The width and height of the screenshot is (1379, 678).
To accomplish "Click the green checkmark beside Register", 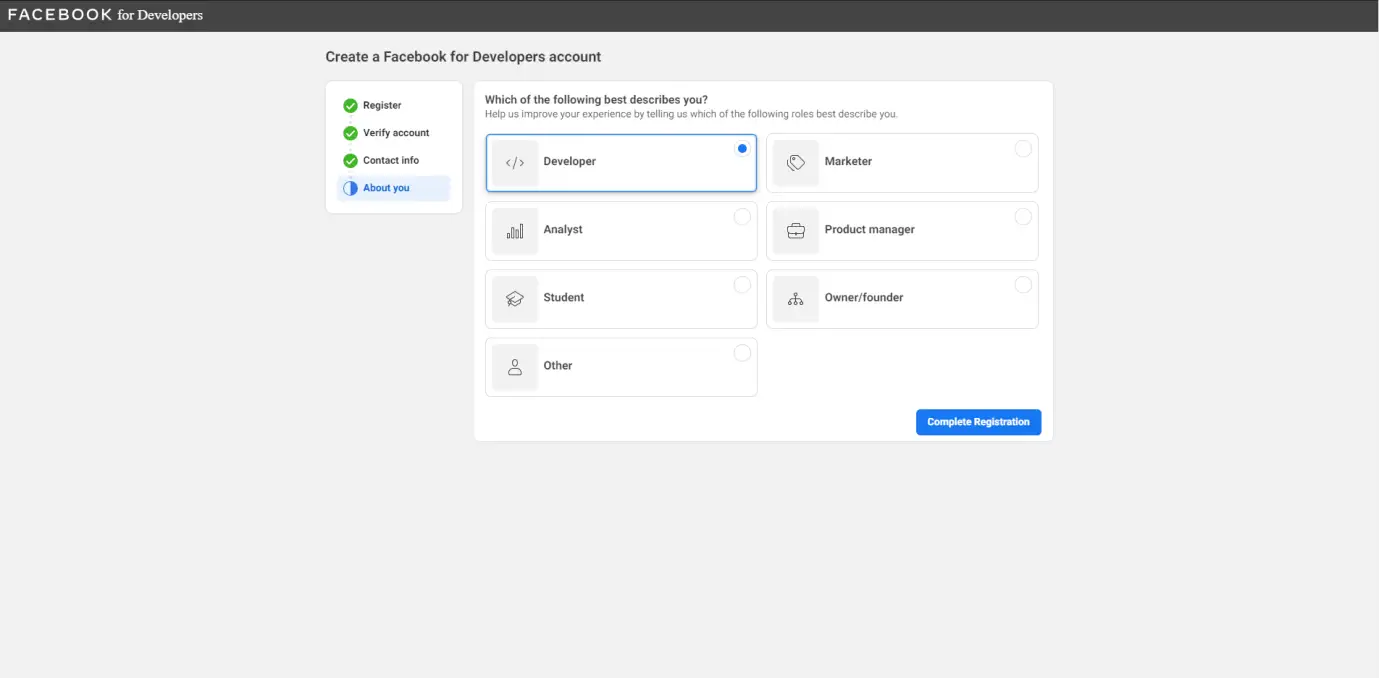I will (x=350, y=105).
